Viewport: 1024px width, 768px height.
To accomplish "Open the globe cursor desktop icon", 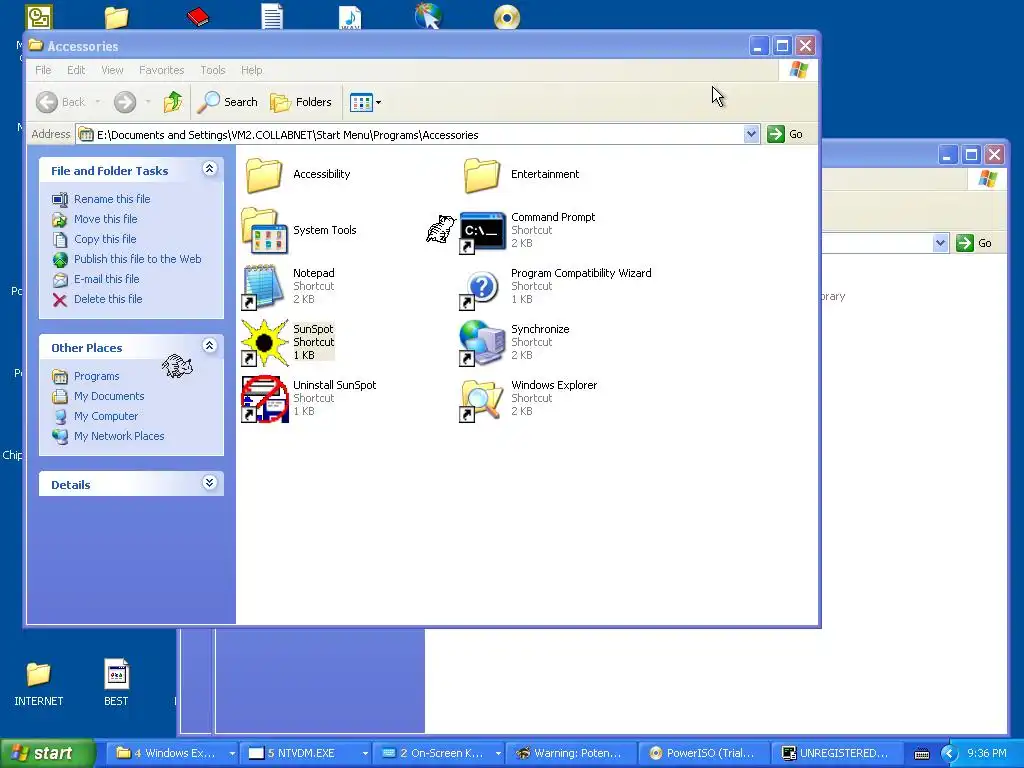I will pos(428,16).
